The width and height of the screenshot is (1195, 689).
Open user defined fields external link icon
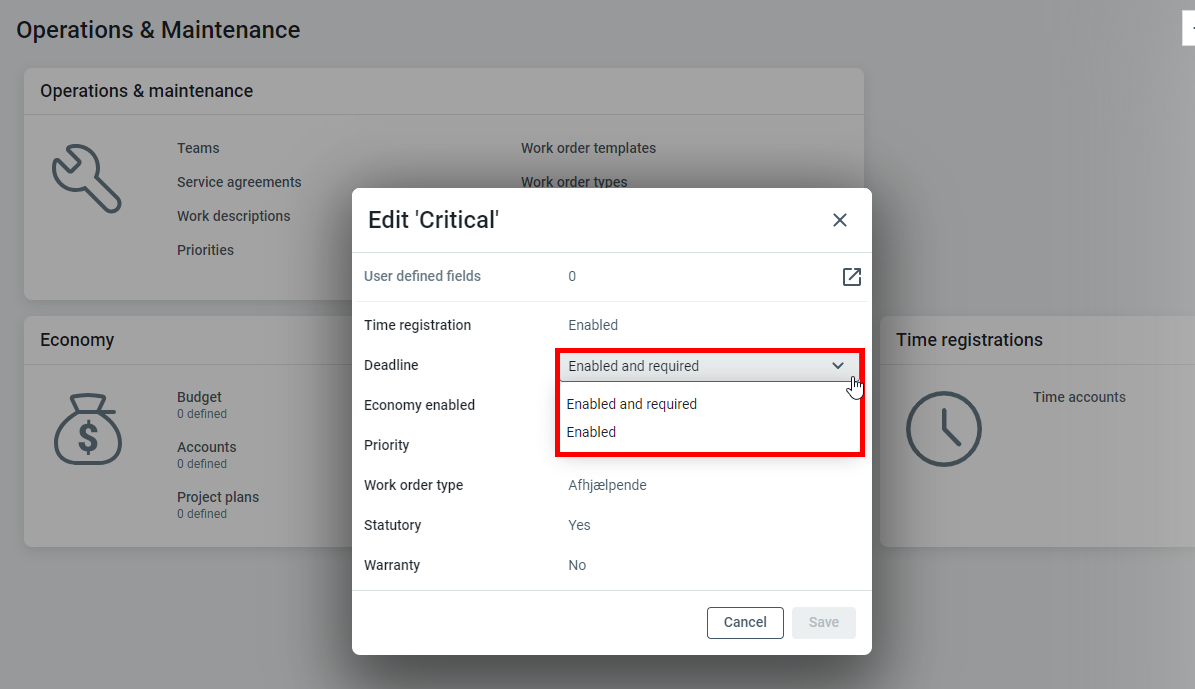(851, 277)
